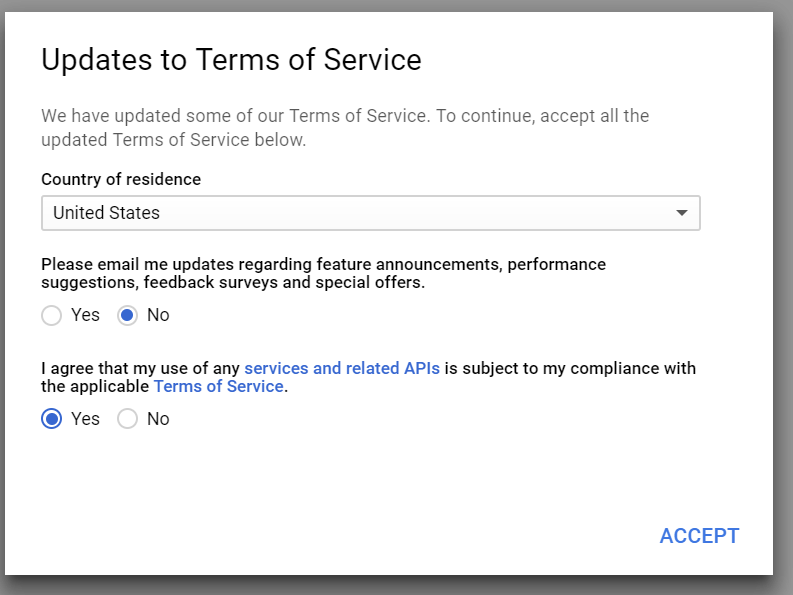Viewport: 793px width, 595px height.
Task: Click the arrow on the country selector
Action: pyautogui.click(x=681, y=213)
